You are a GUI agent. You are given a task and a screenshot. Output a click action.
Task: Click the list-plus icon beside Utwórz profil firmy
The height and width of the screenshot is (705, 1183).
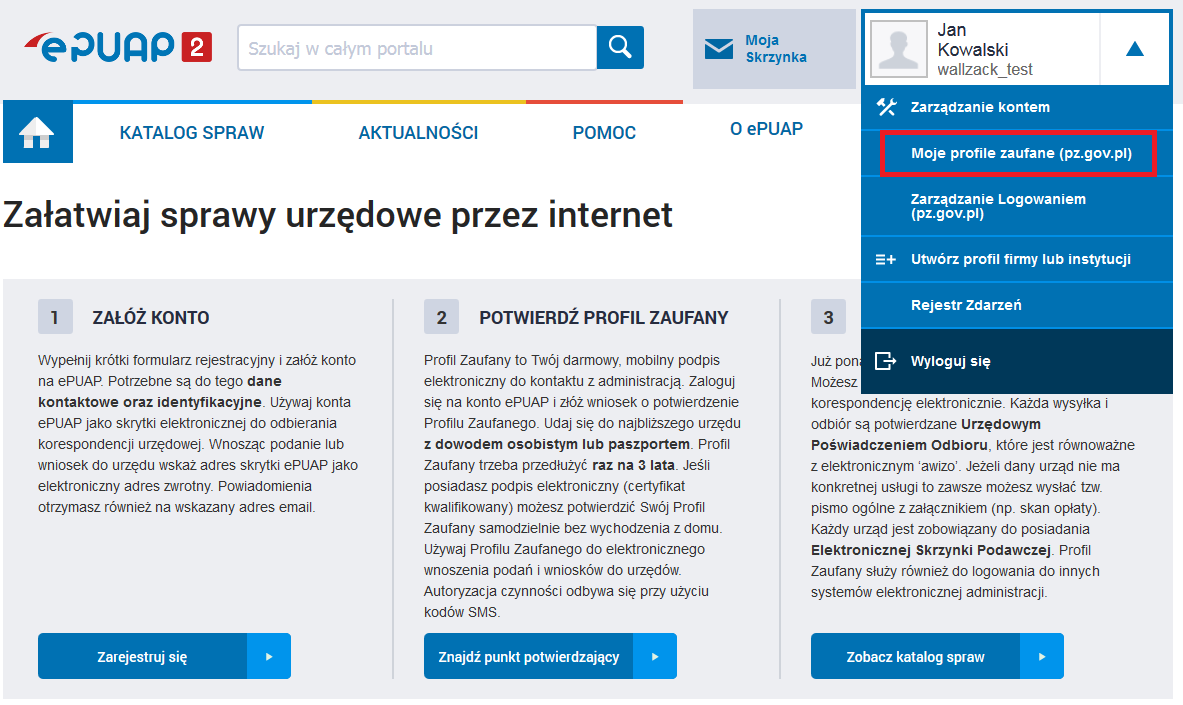tap(886, 260)
